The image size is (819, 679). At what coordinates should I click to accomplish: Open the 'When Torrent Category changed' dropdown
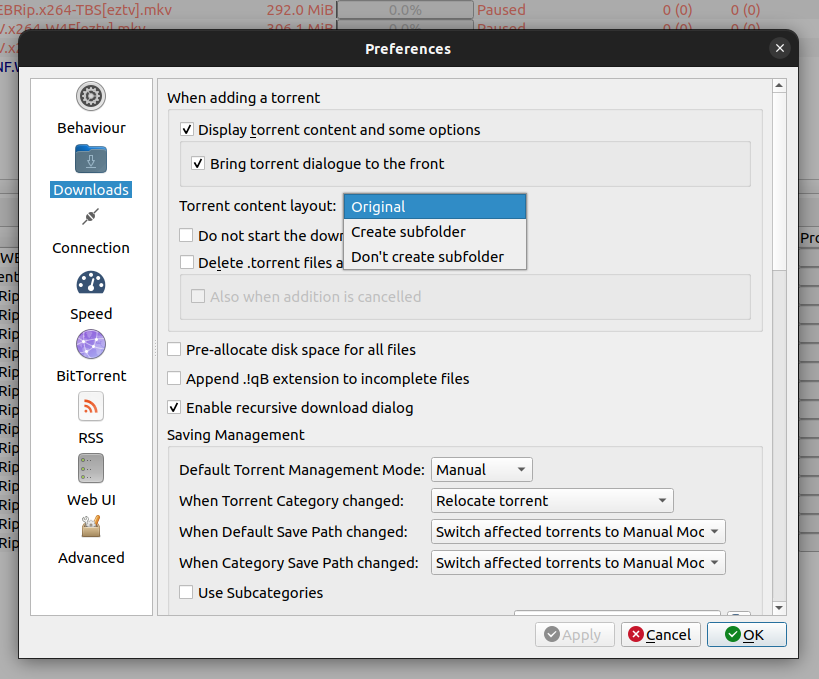(552, 500)
